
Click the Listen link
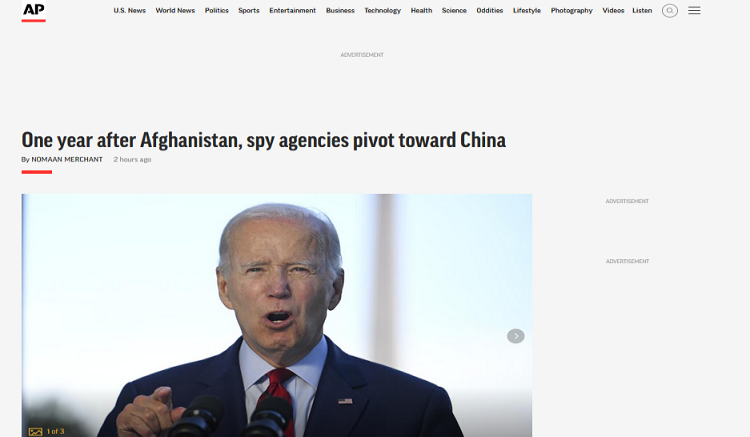pyautogui.click(x=642, y=11)
